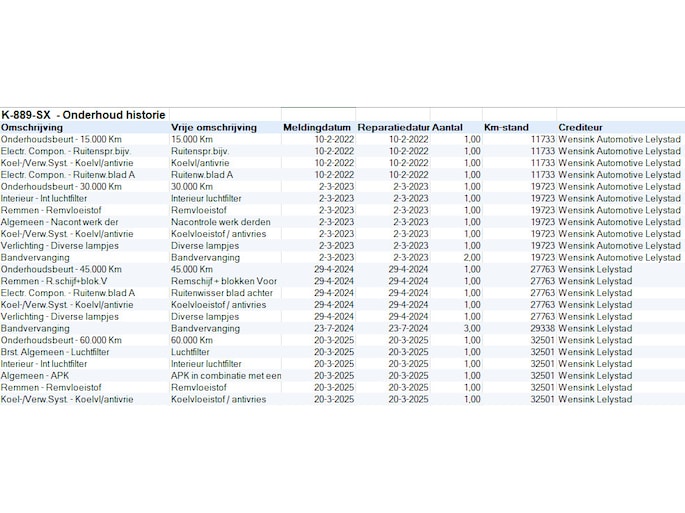Image resolution: width=685 pixels, height=513 pixels.
Task: Select the Reparatiedatum column header
Action: coord(393,128)
